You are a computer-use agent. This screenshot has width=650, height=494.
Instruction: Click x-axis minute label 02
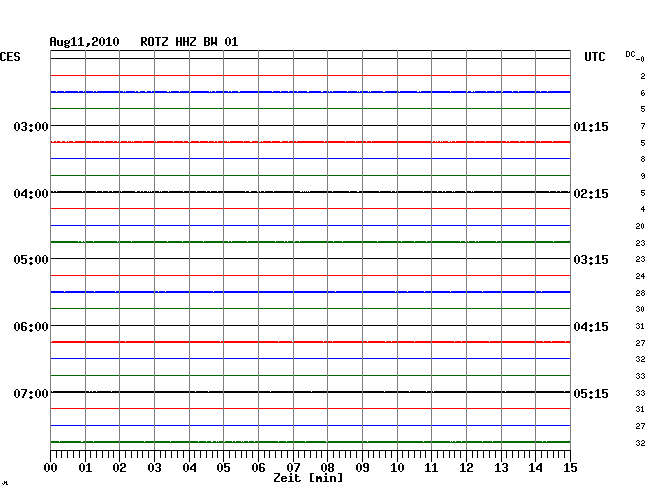[x=119, y=468]
